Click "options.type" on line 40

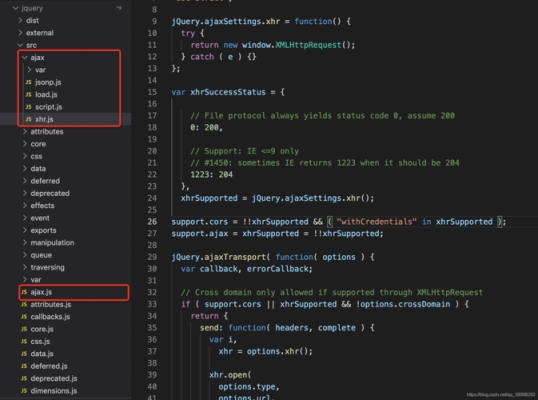(247, 387)
